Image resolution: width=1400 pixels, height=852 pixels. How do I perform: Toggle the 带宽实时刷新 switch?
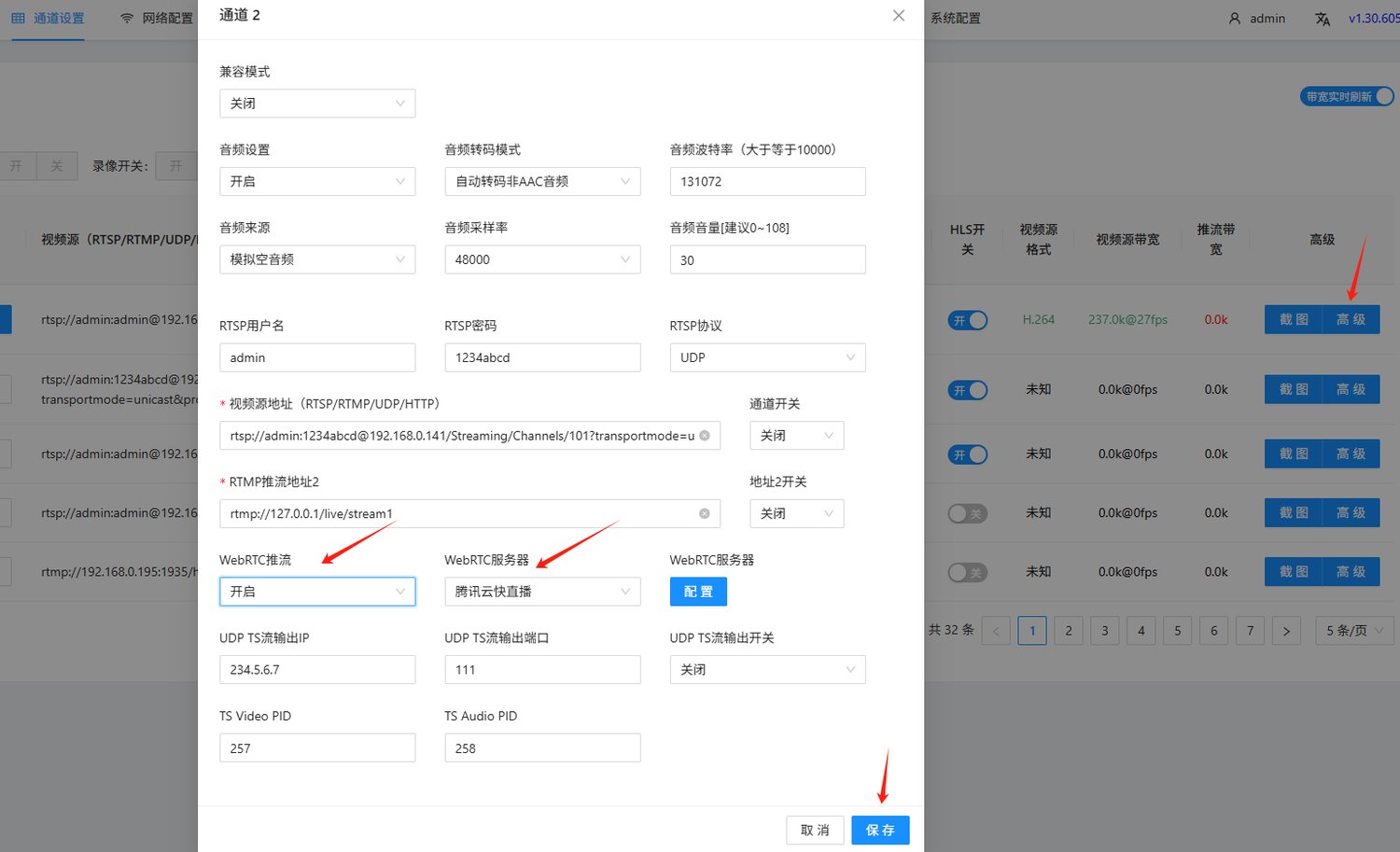click(1347, 96)
